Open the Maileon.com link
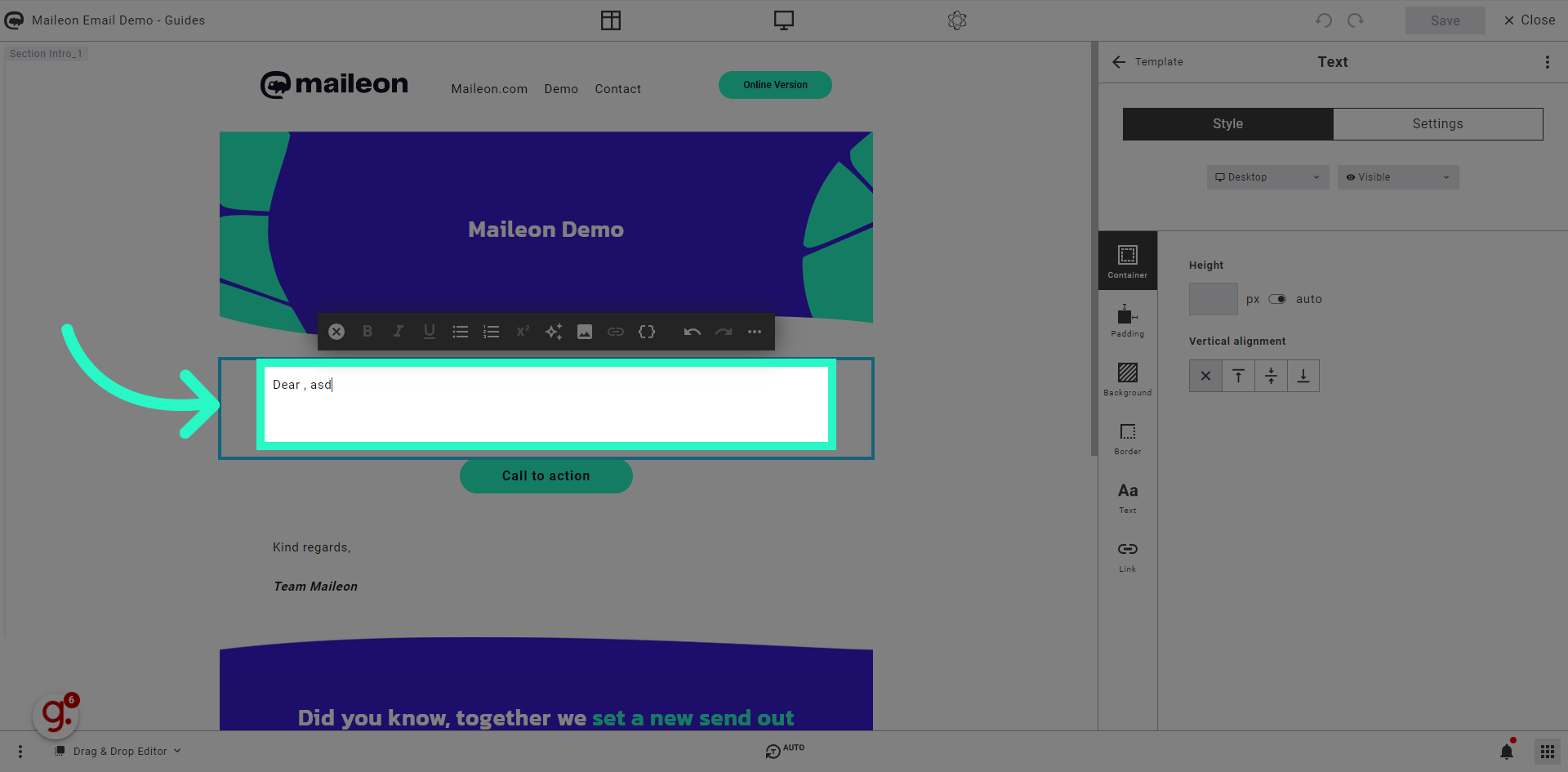This screenshot has height=772, width=1568. point(489,89)
